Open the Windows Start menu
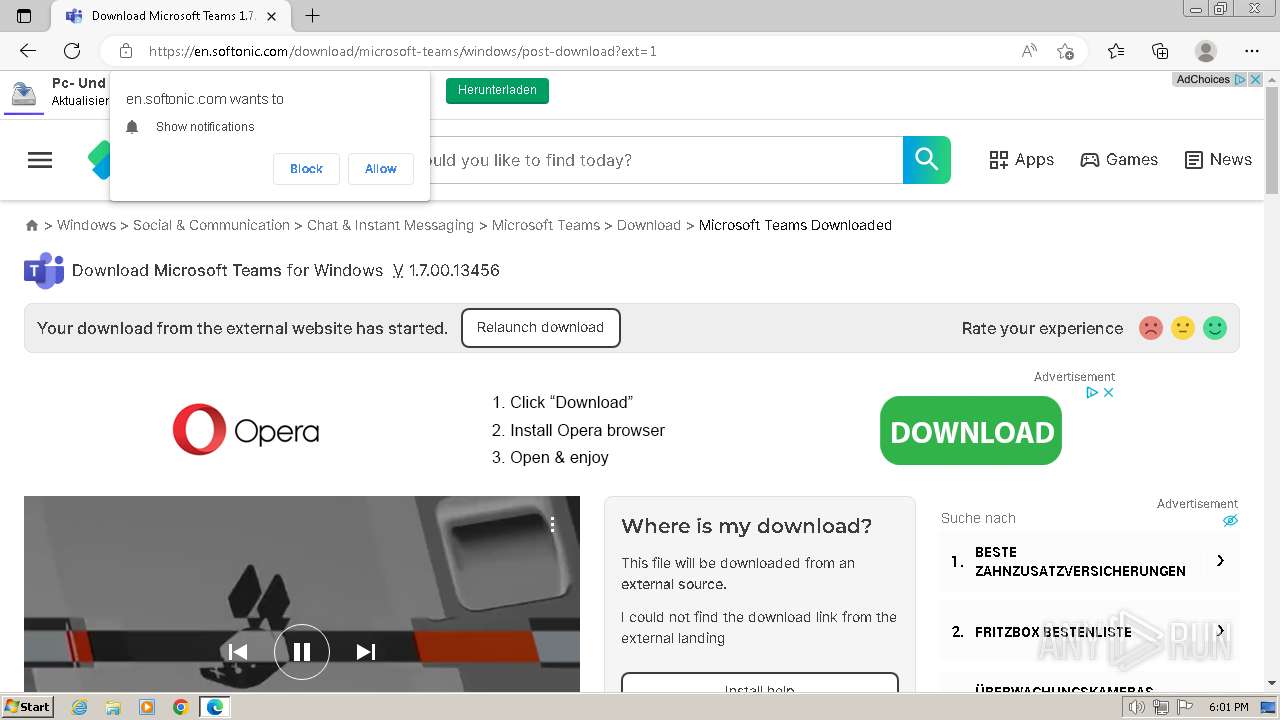The image size is (1280, 720). click(x=27, y=707)
